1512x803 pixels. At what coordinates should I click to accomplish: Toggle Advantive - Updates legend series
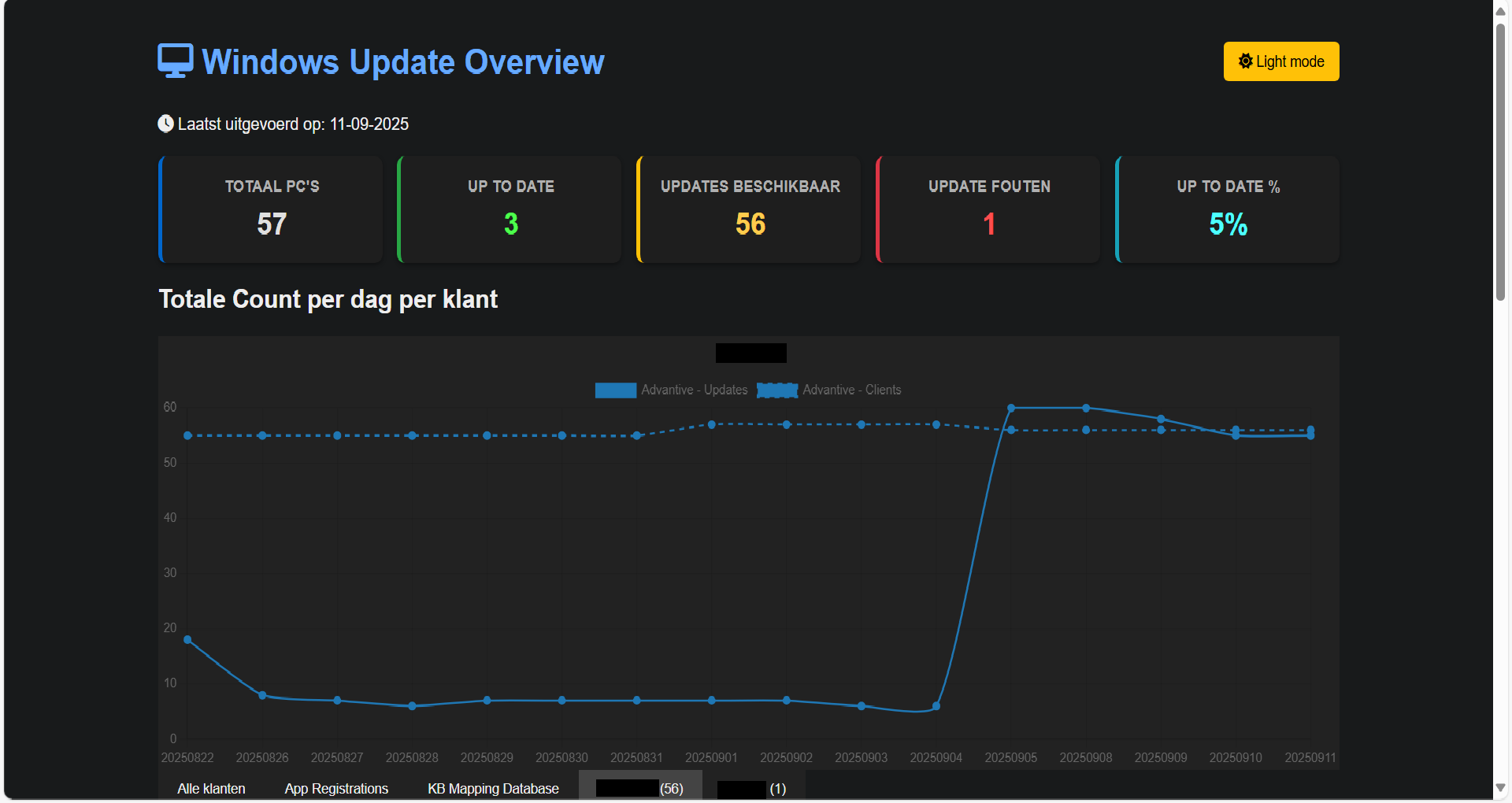pos(671,390)
